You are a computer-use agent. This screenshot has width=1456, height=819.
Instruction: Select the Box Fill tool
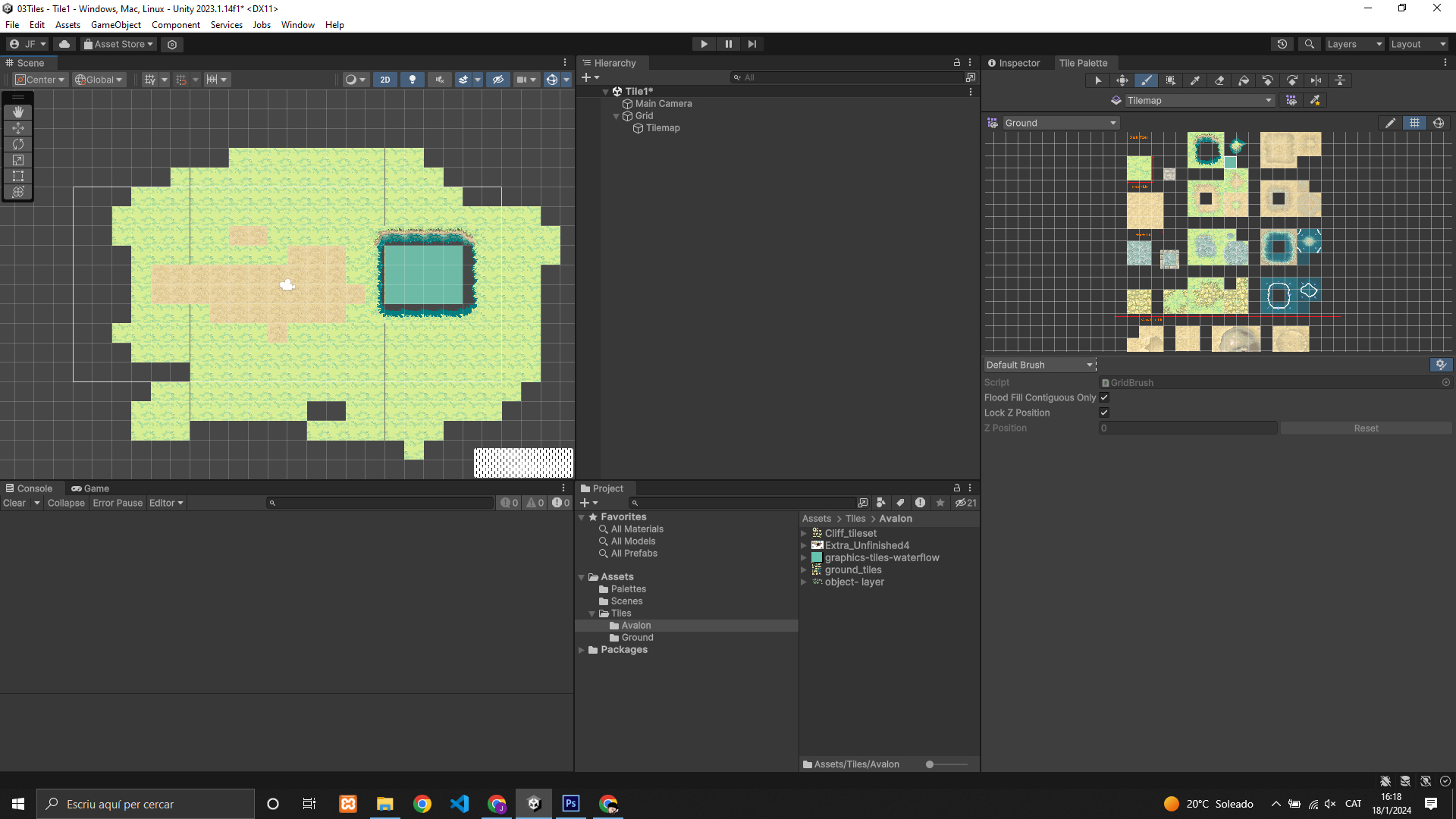pos(1170,80)
